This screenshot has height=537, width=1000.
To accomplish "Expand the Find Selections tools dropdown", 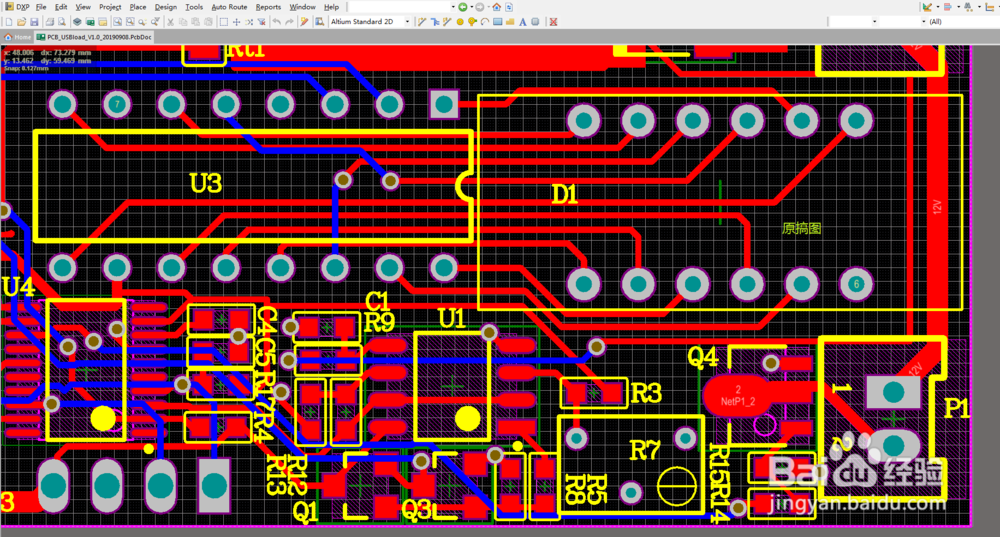I will (x=979, y=7).
